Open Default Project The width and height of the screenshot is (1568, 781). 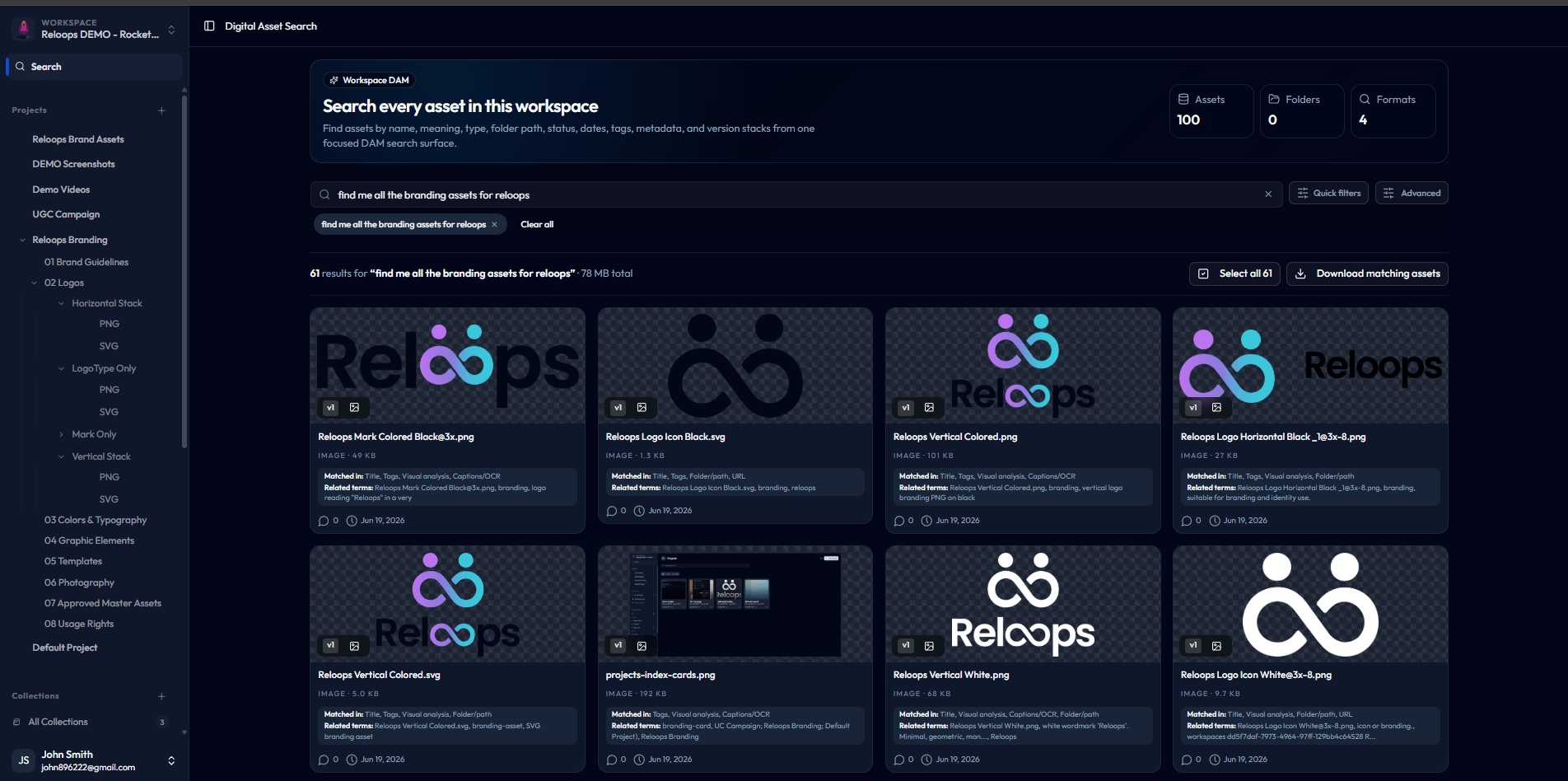coord(64,648)
